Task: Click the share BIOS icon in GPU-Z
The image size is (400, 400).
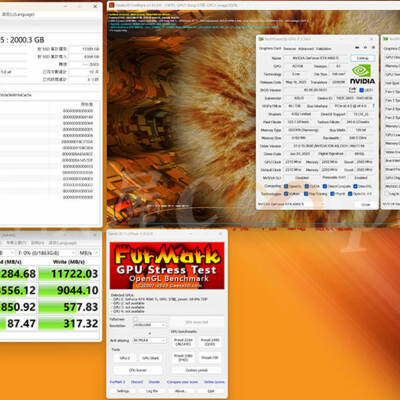Action: (352, 90)
